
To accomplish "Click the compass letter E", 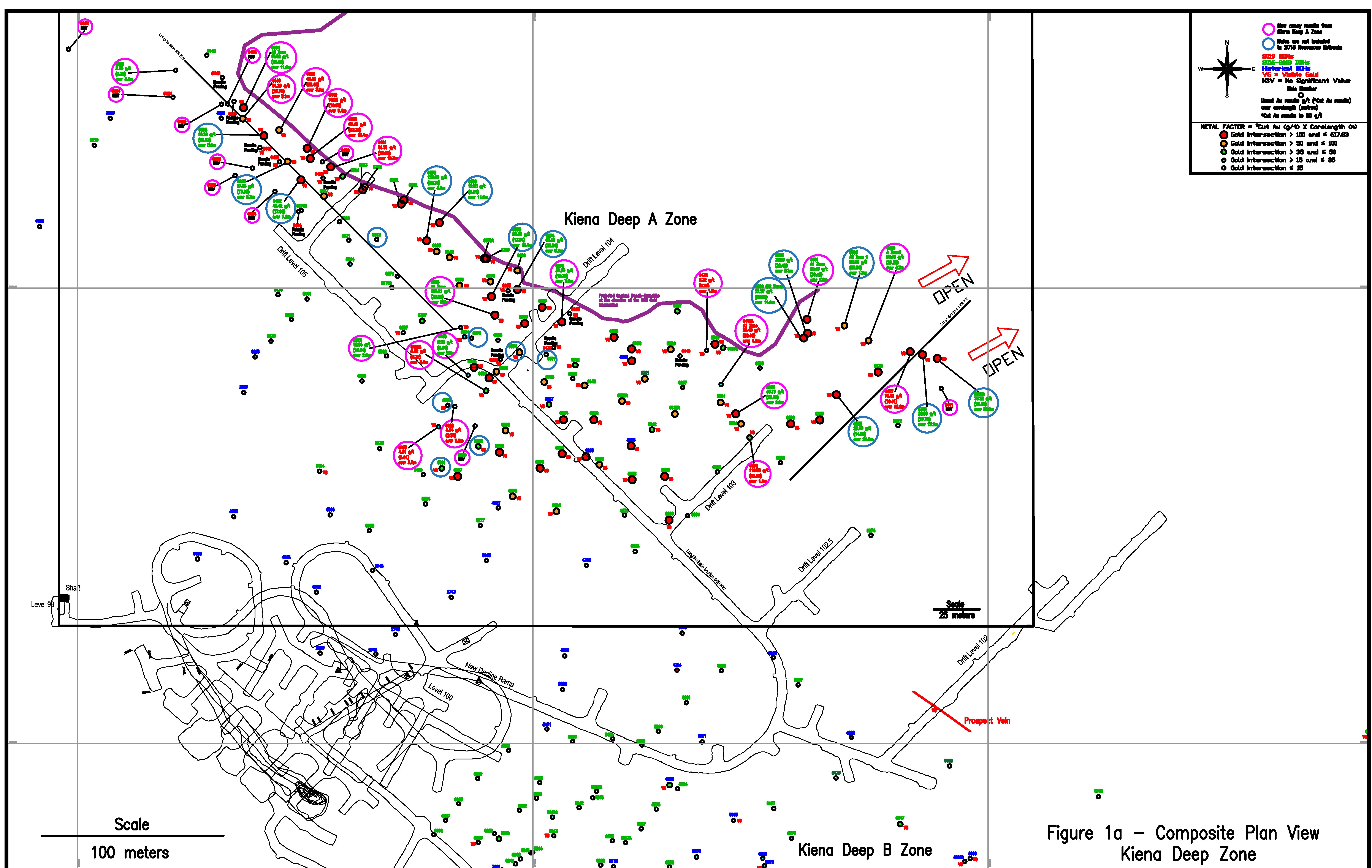I will pos(1253,69).
